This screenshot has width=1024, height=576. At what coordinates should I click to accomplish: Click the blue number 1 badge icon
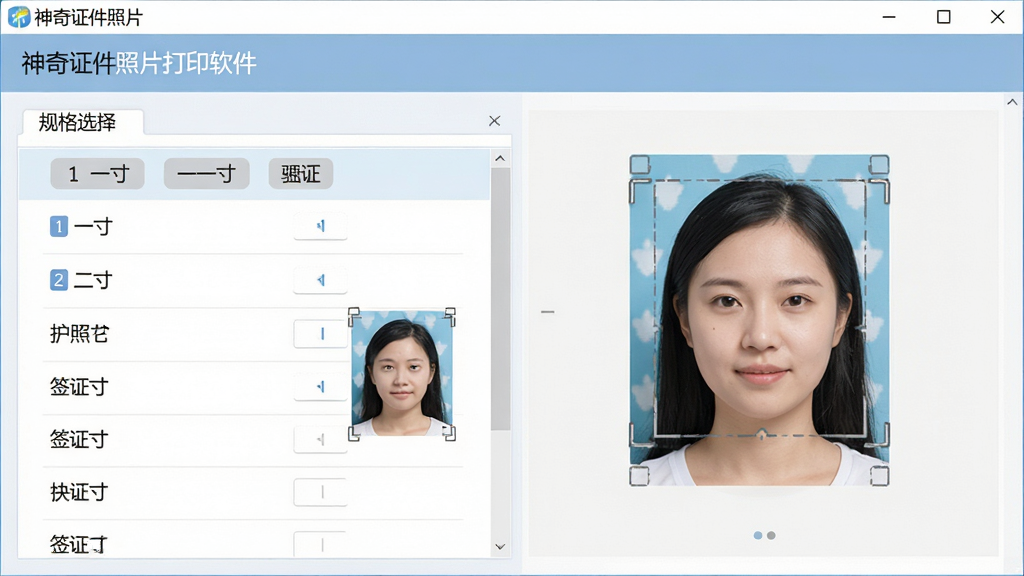pyautogui.click(x=59, y=227)
